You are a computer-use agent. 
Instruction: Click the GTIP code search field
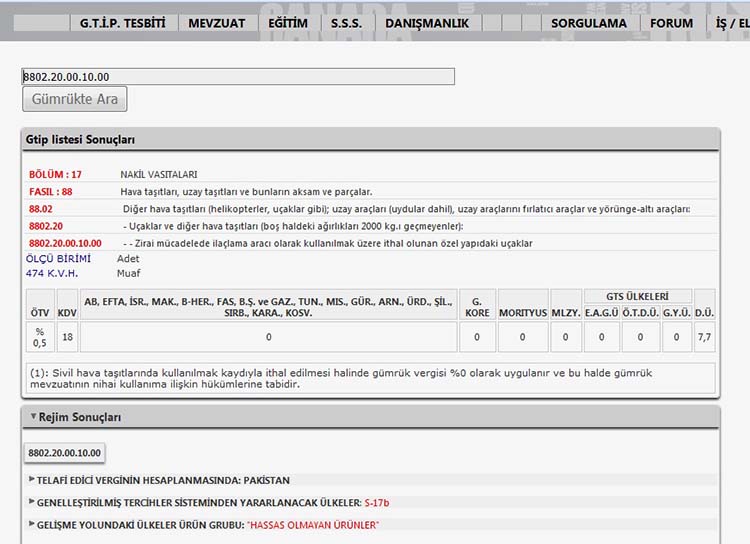238,76
